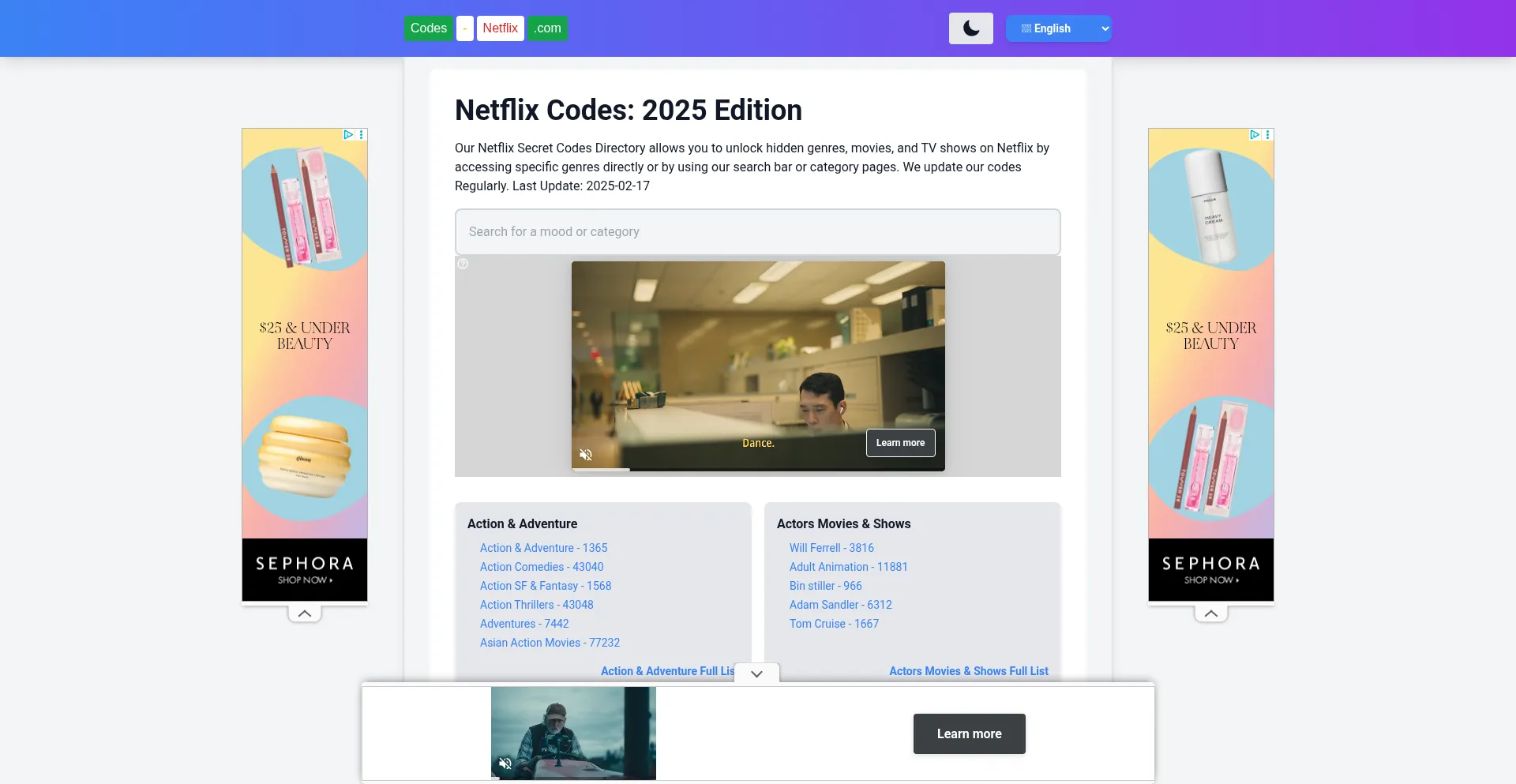Click the Netflix Codes: 2025 Edition title
This screenshot has width=1516, height=784.
[x=629, y=111]
